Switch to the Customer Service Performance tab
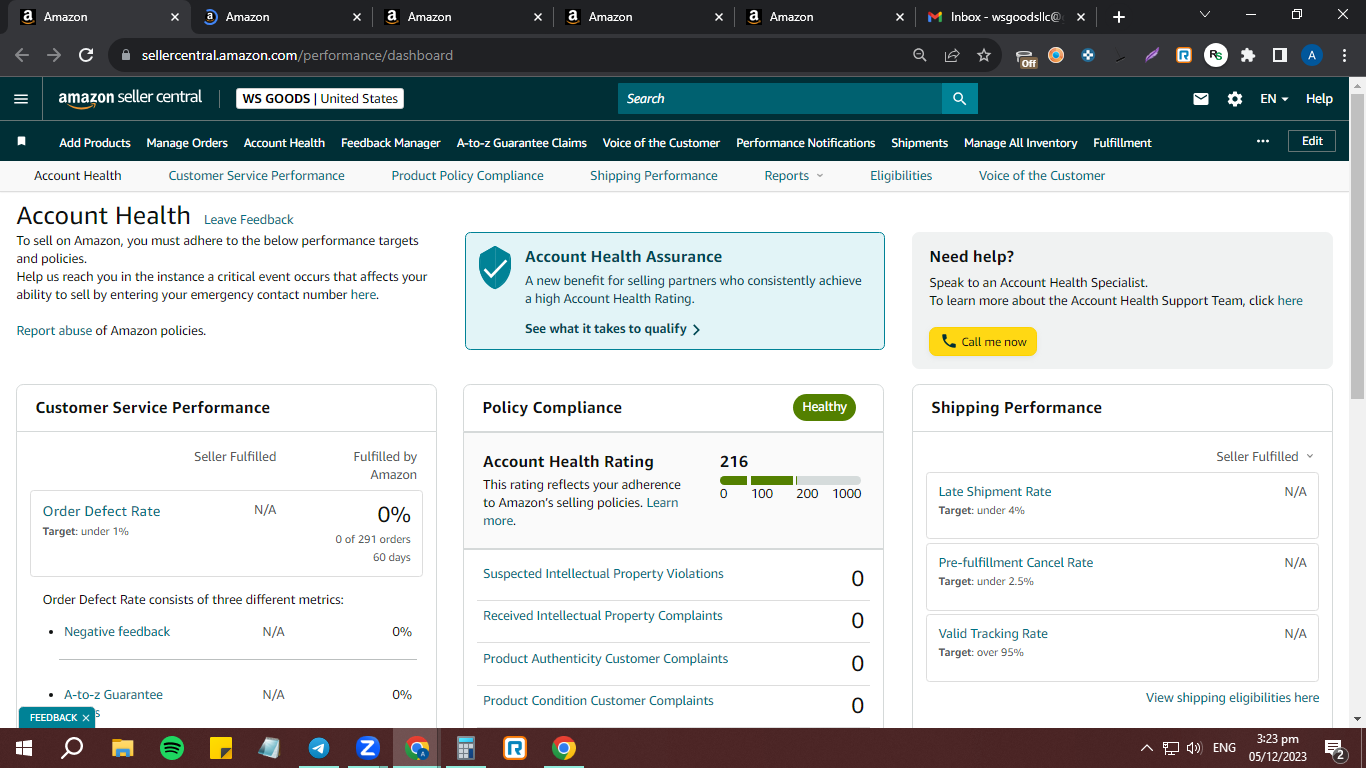 (256, 175)
